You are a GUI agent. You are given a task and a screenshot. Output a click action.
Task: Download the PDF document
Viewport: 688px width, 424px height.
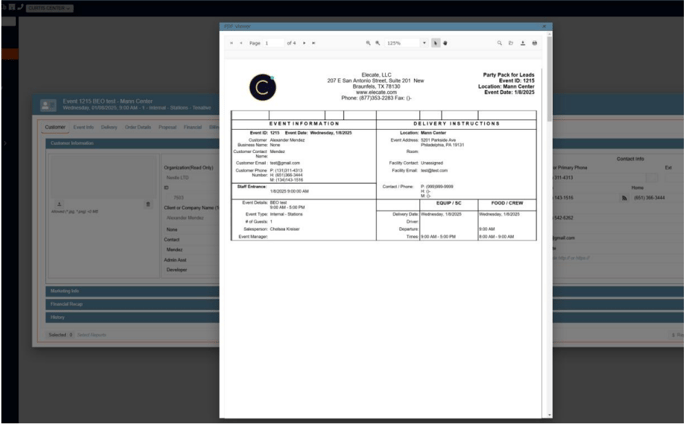(523, 43)
